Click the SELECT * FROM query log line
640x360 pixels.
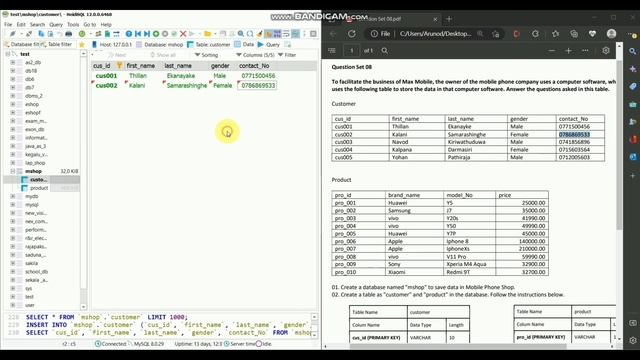click(x=106, y=317)
